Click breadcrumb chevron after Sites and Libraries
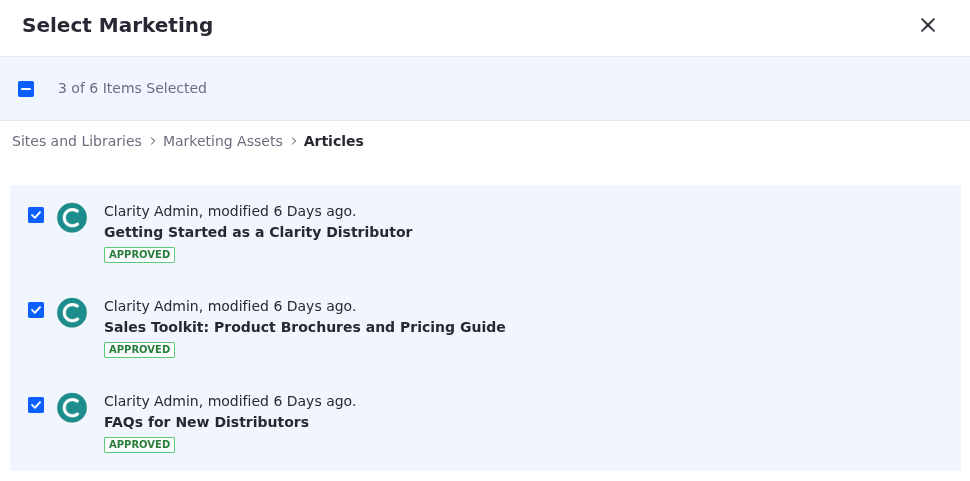Screen dimensions: 970x481 pyautogui.click(x=153, y=141)
